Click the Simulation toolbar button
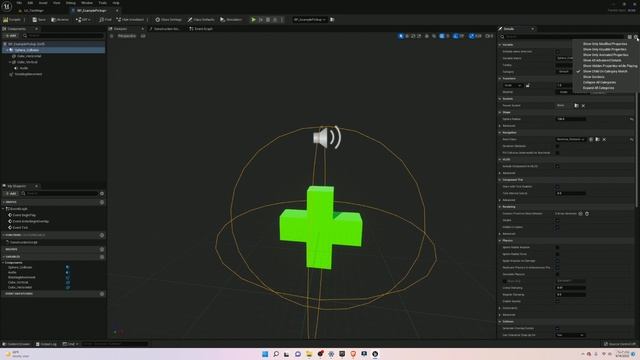 click(231, 20)
